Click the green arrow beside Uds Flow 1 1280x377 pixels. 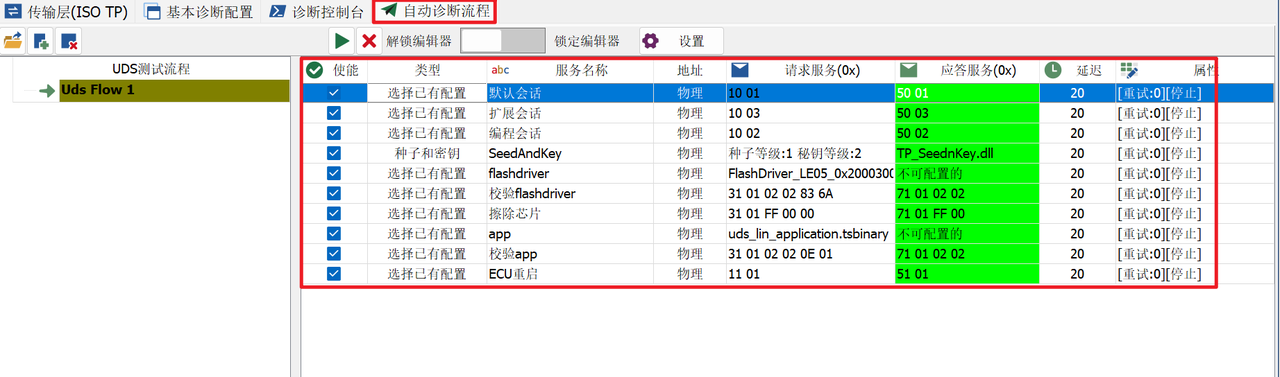(x=46, y=91)
